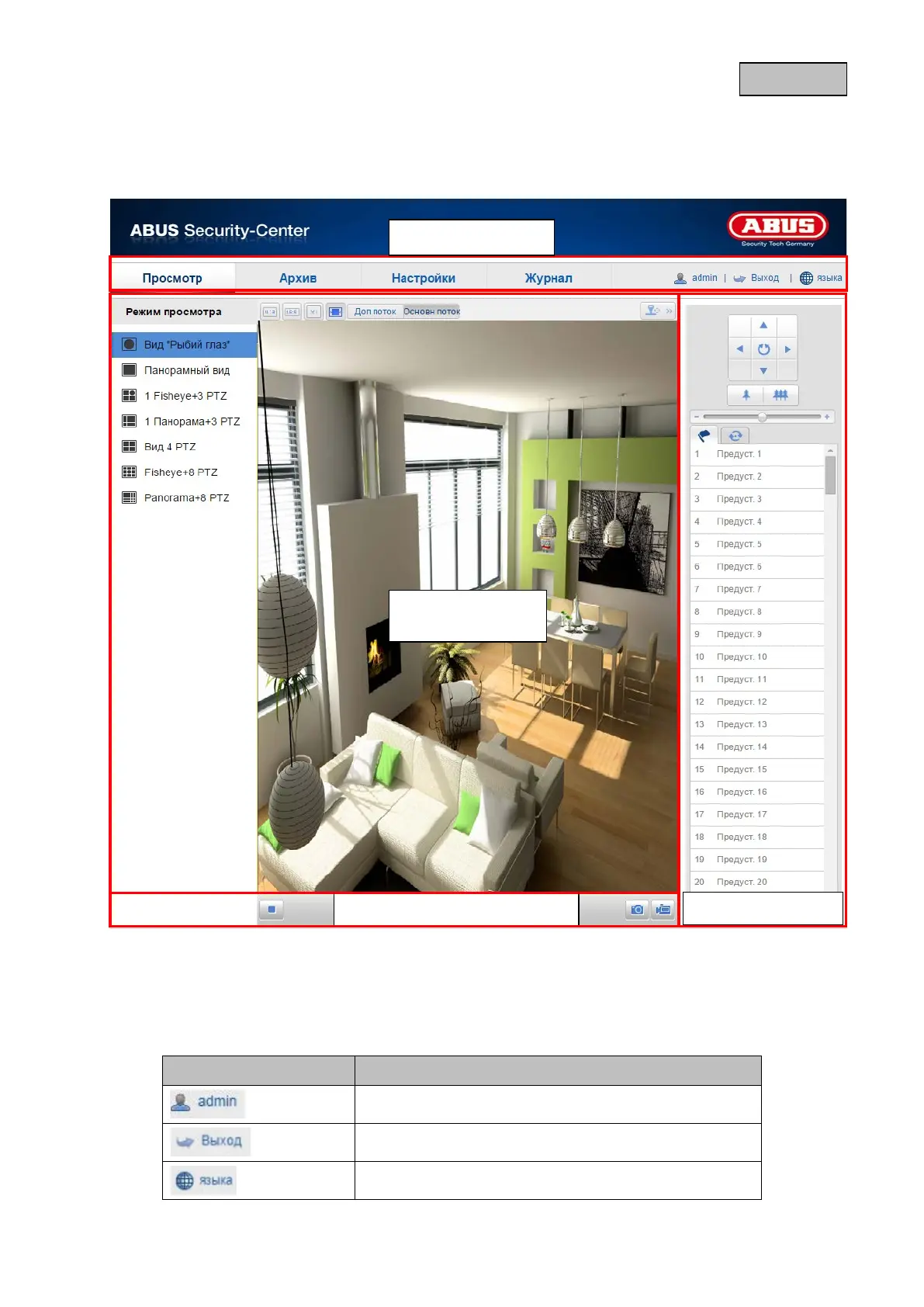Start recording with the video camera icon
Screen dimensions: 924x1307
click(x=663, y=910)
